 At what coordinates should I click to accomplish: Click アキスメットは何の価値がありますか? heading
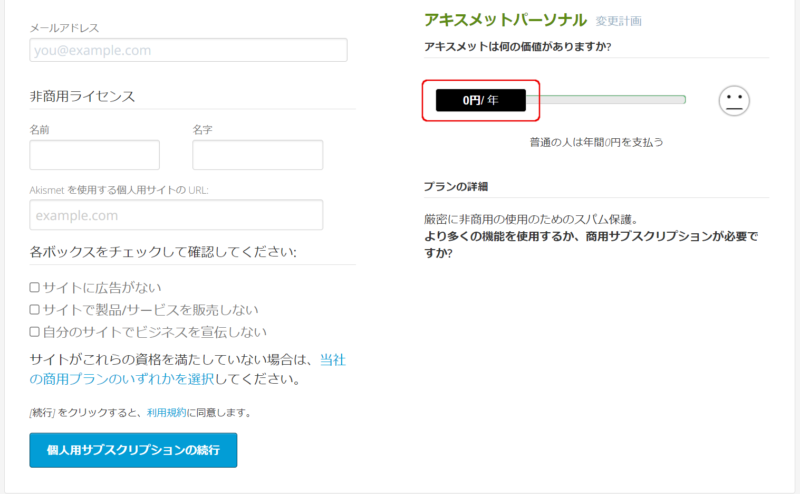tap(518, 46)
